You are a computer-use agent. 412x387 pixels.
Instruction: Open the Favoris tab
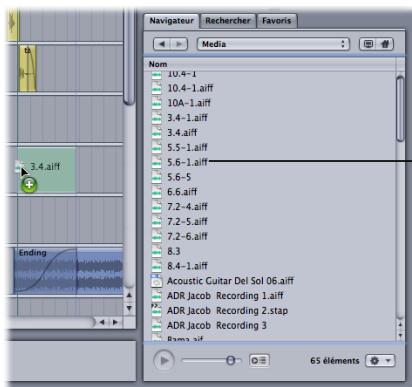[x=276, y=21]
